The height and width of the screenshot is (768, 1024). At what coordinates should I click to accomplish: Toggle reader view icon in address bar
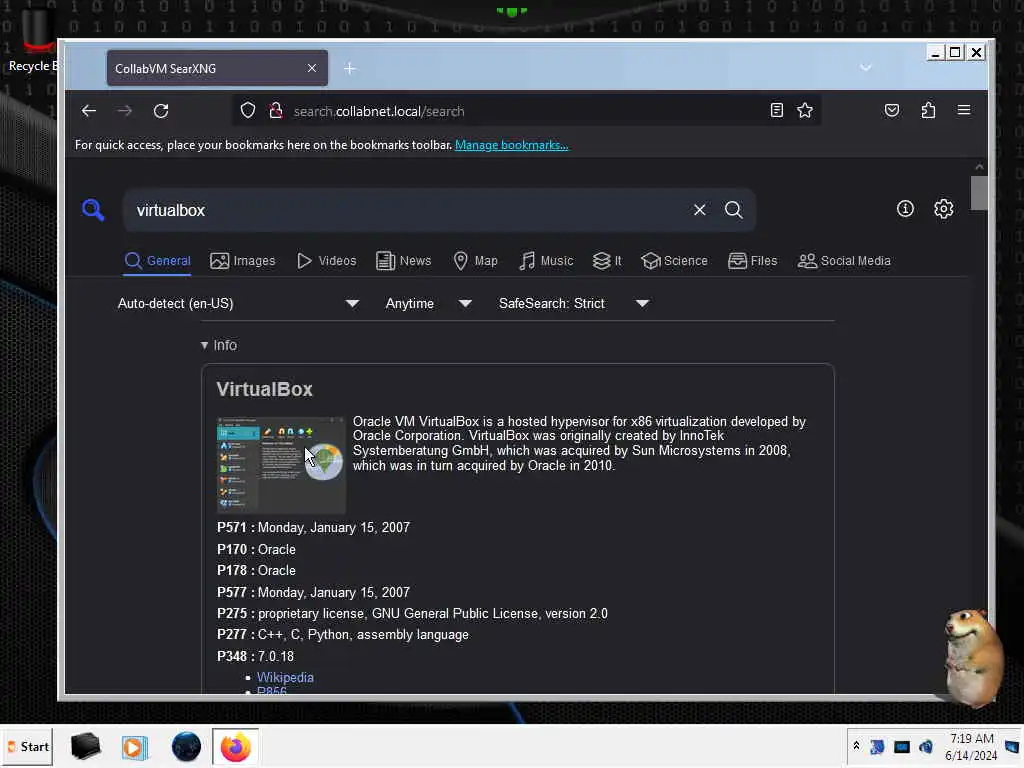click(x=776, y=110)
